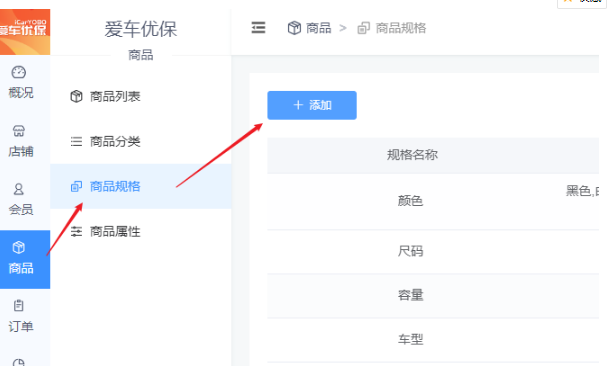
Task: Click 商品规格 breadcrumb text
Action: 401,28
